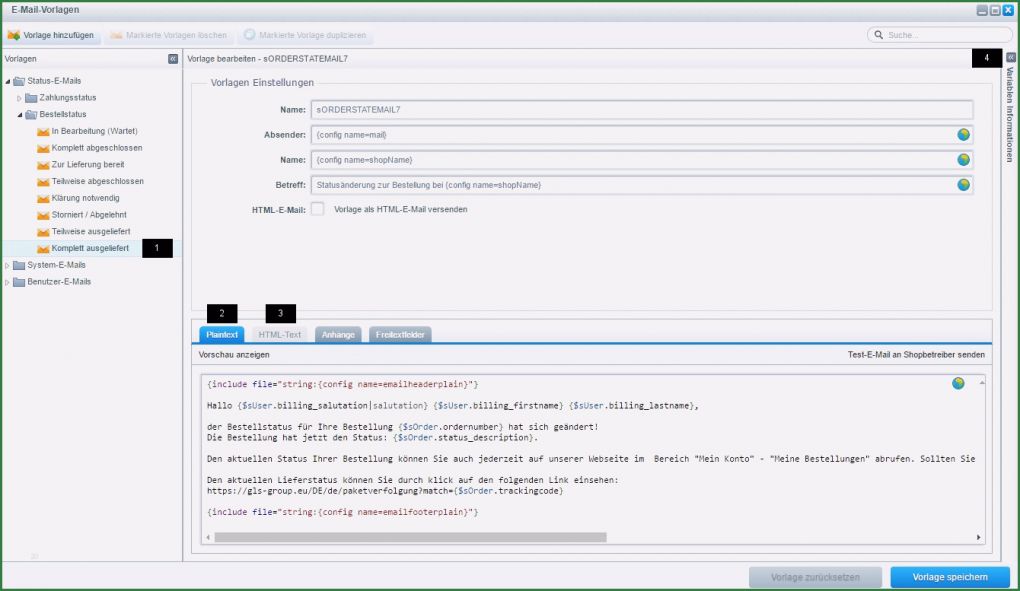Enable the HTML-E-Mail checkbox

317,210
